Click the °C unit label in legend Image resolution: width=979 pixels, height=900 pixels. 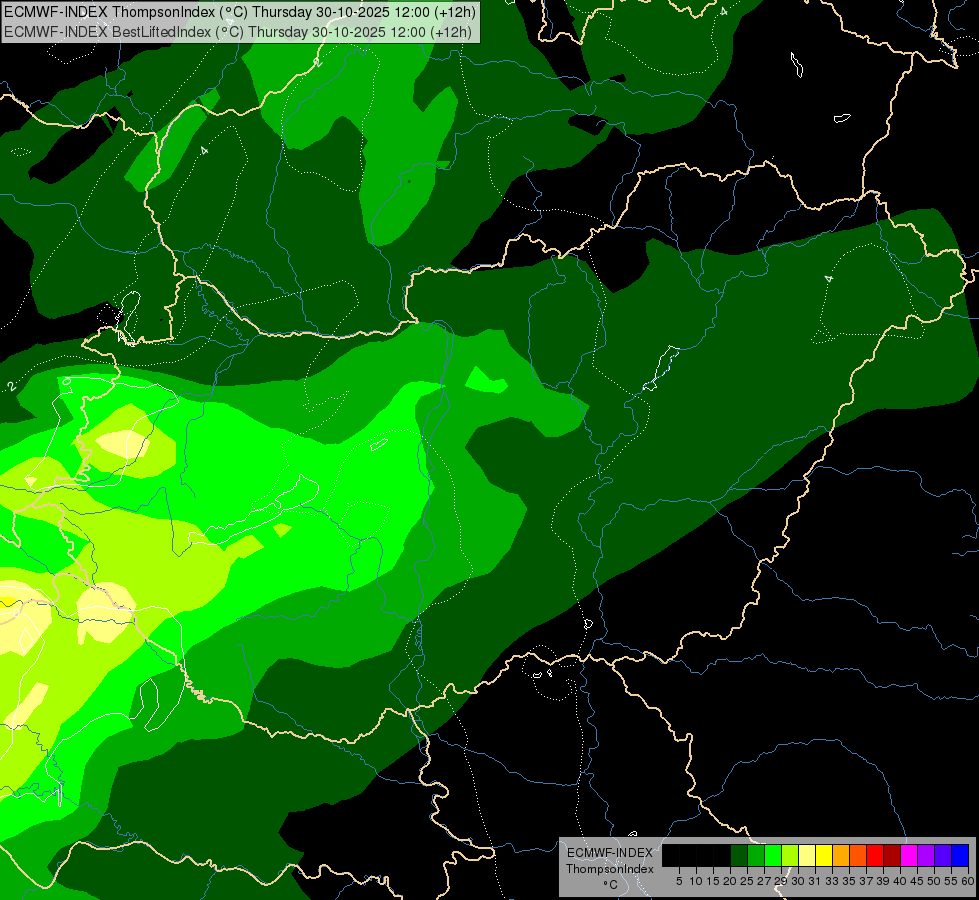(611, 885)
